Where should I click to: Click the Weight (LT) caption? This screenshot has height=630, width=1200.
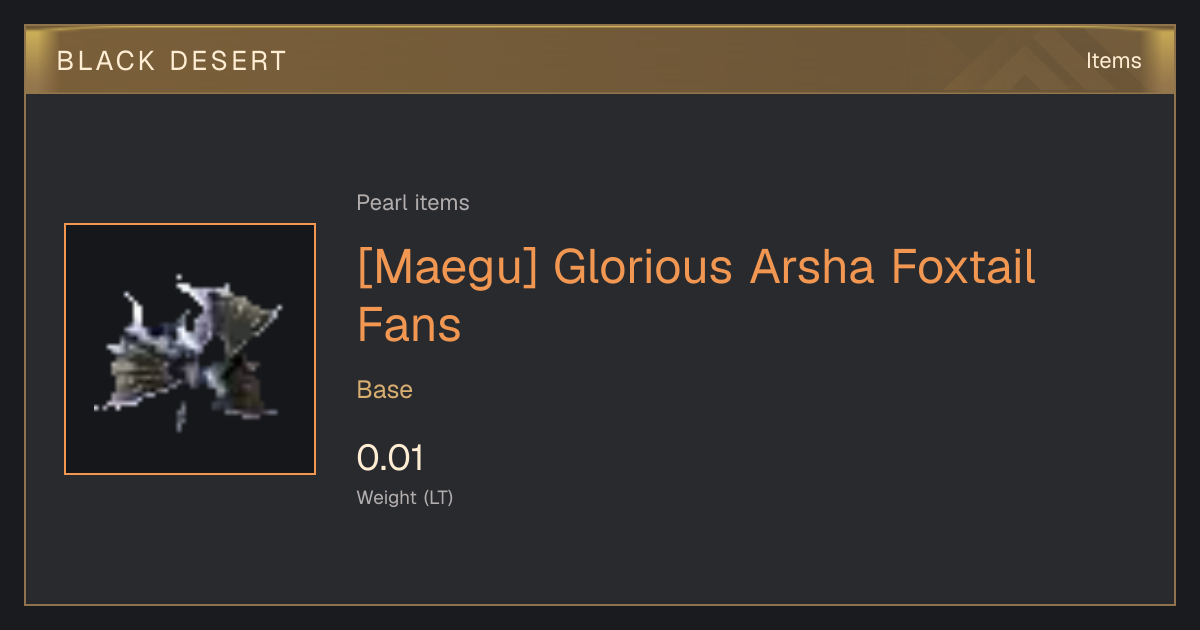pyautogui.click(x=405, y=497)
